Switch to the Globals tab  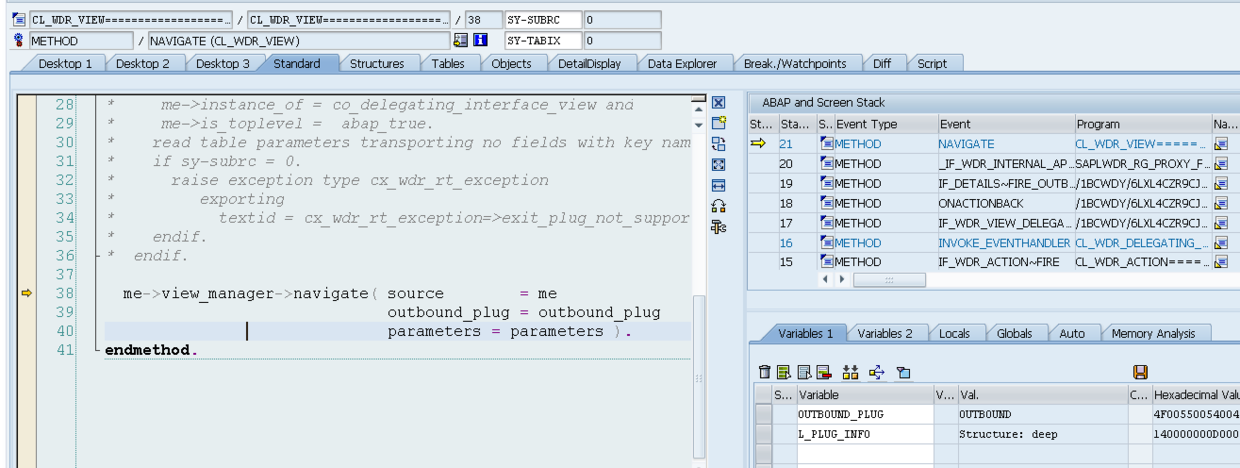(x=1015, y=333)
